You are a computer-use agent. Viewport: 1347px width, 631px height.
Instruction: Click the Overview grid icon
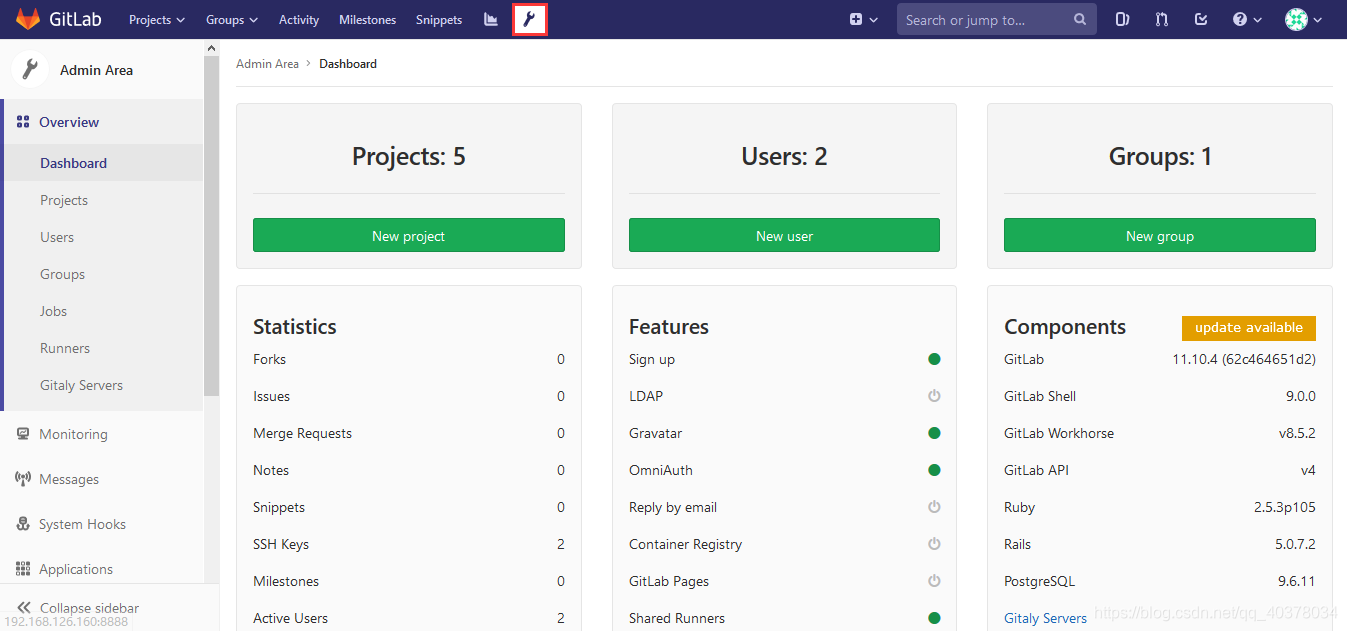tap(23, 122)
